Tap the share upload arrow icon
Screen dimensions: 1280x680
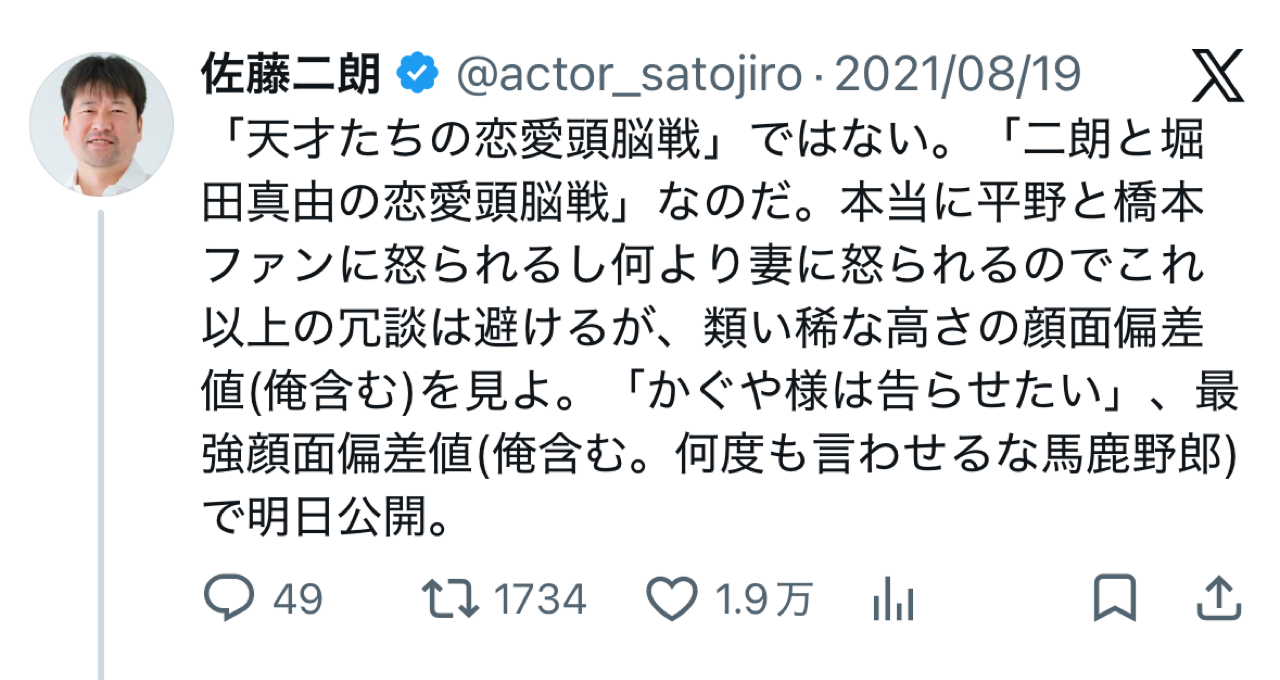point(1219,599)
